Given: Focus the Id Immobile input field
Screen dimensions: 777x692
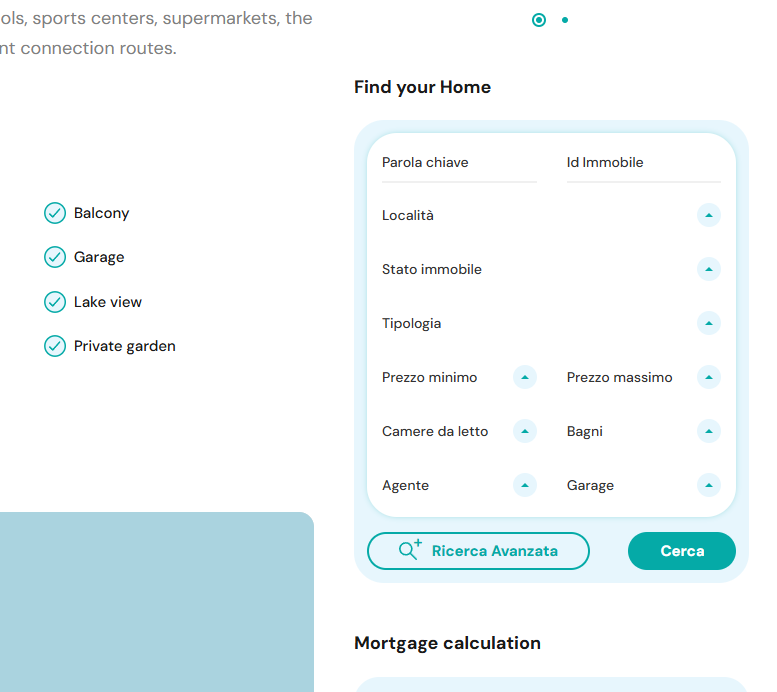Looking at the screenshot, I should click(x=644, y=163).
